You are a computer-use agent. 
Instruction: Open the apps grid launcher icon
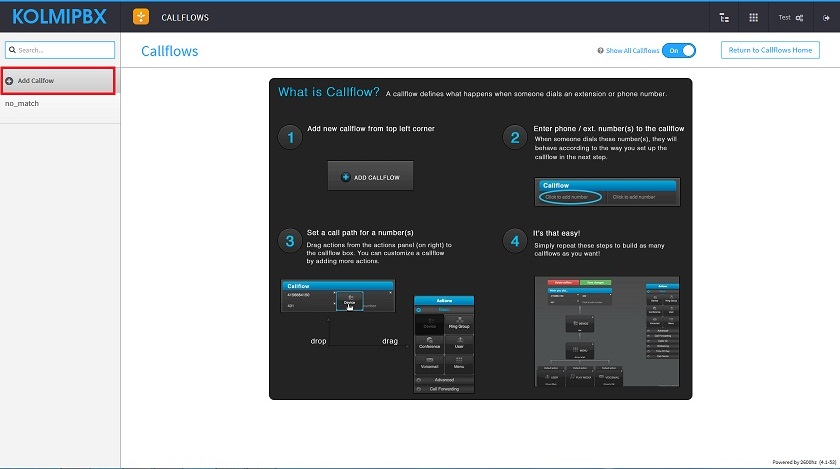[x=753, y=17]
